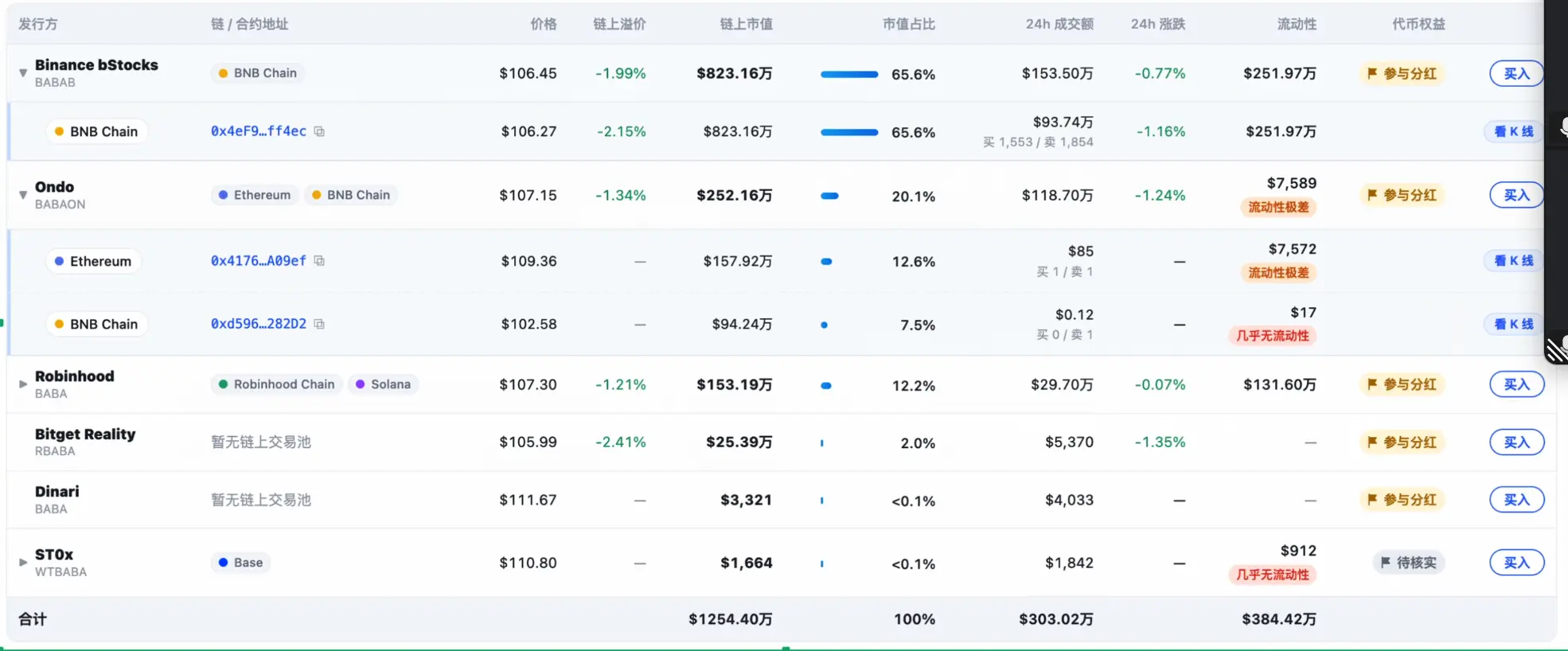Click Binance bStocks market share bar
Screen dimensions: 1568x651
click(849, 74)
